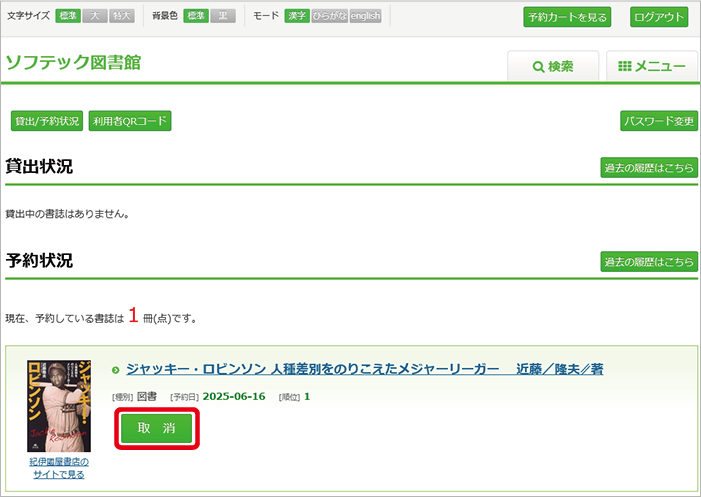
Task: Switch display mode to 漢字
Action: click(x=297, y=16)
